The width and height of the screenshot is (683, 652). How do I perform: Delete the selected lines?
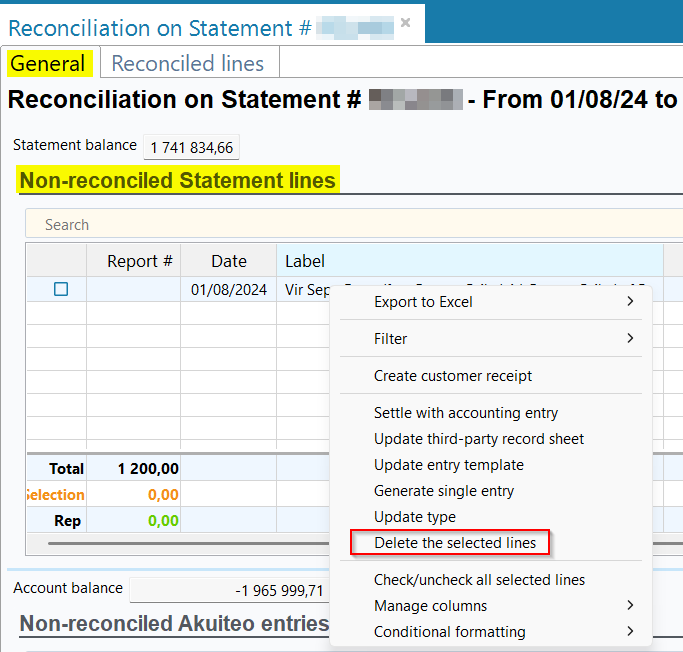click(455, 543)
